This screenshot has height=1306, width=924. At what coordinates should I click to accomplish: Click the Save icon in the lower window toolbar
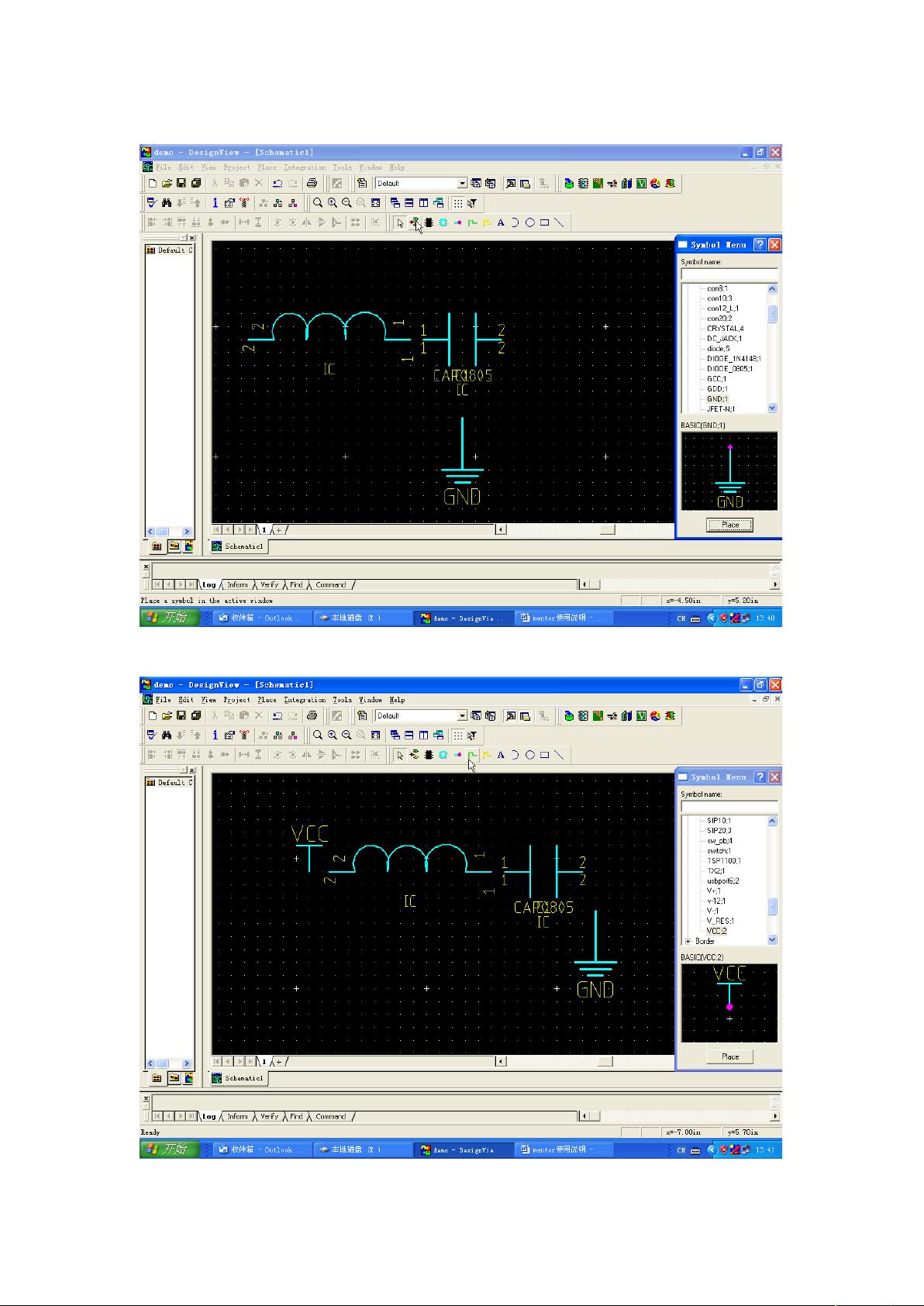181,716
